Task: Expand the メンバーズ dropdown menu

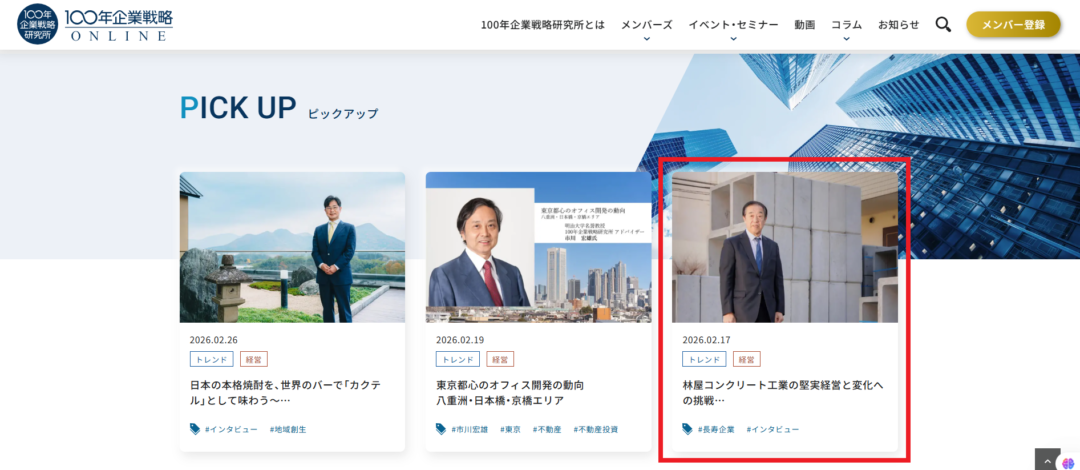Action: point(646,25)
